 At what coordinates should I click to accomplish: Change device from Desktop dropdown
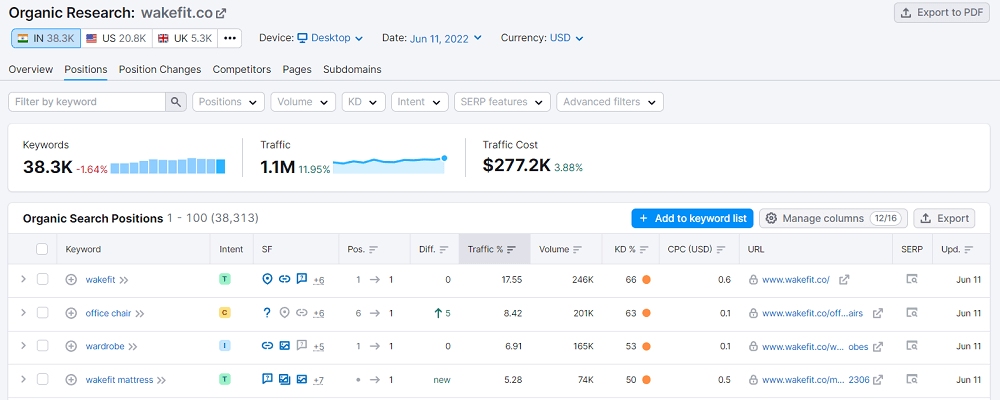click(x=330, y=38)
